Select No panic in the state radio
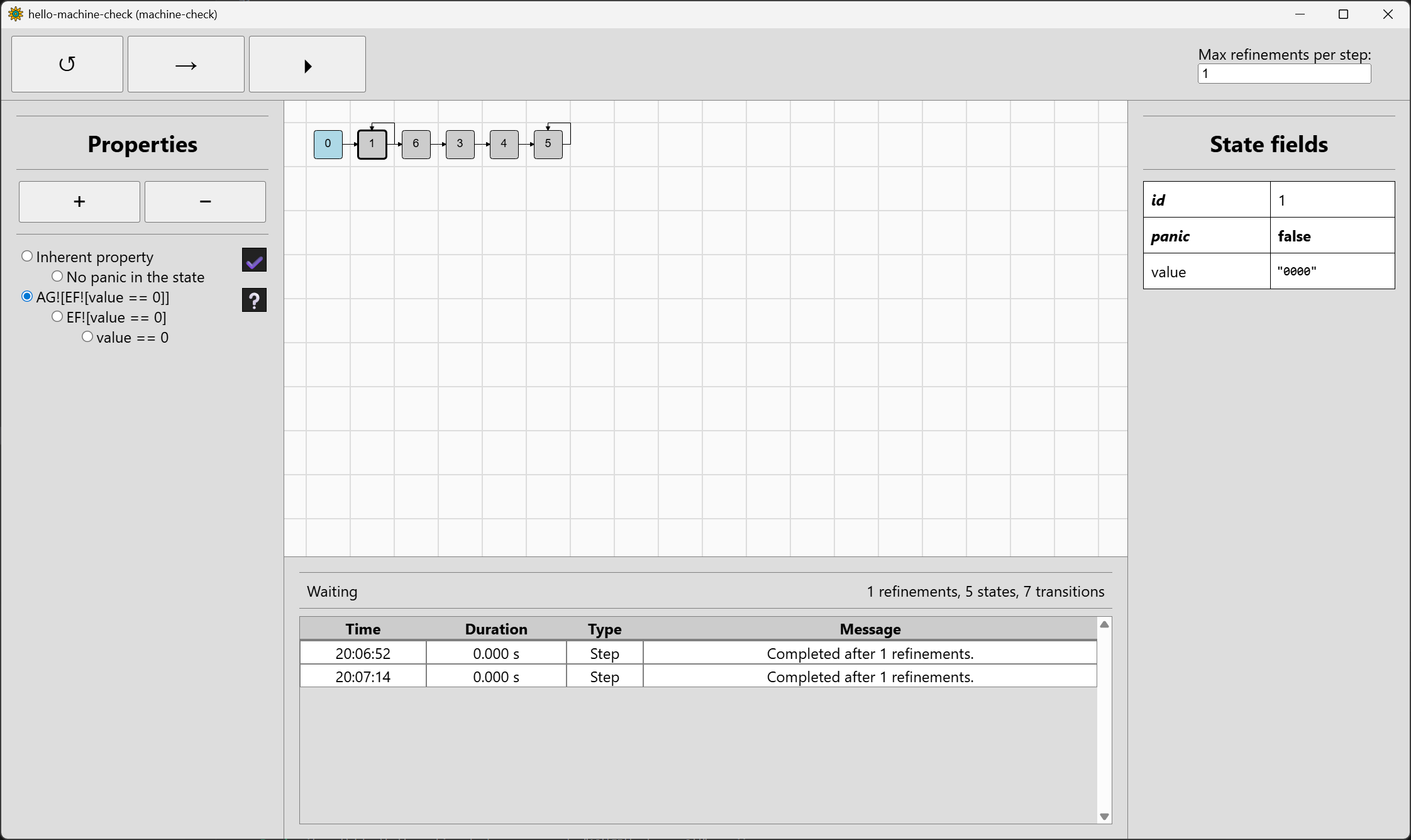 [x=57, y=277]
